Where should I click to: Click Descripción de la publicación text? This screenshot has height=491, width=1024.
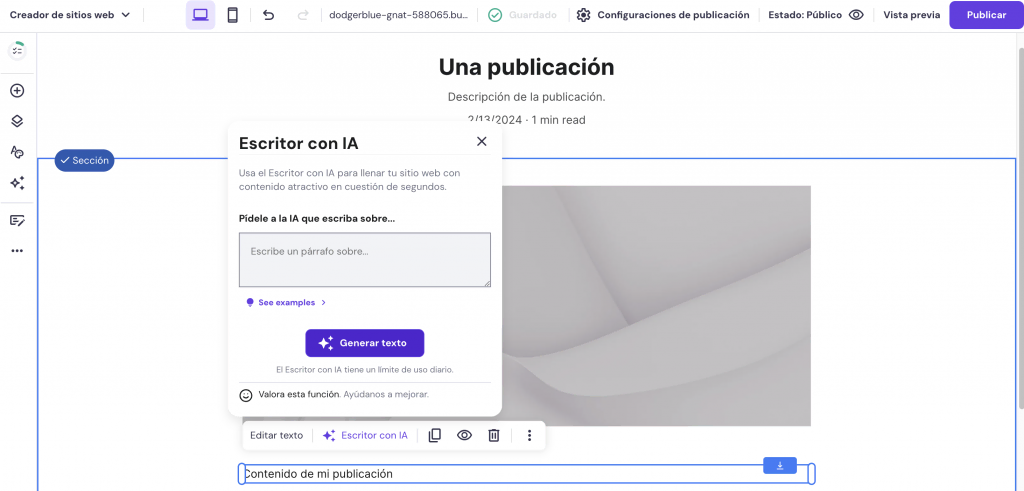pyautogui.click(x=526, y=97)
